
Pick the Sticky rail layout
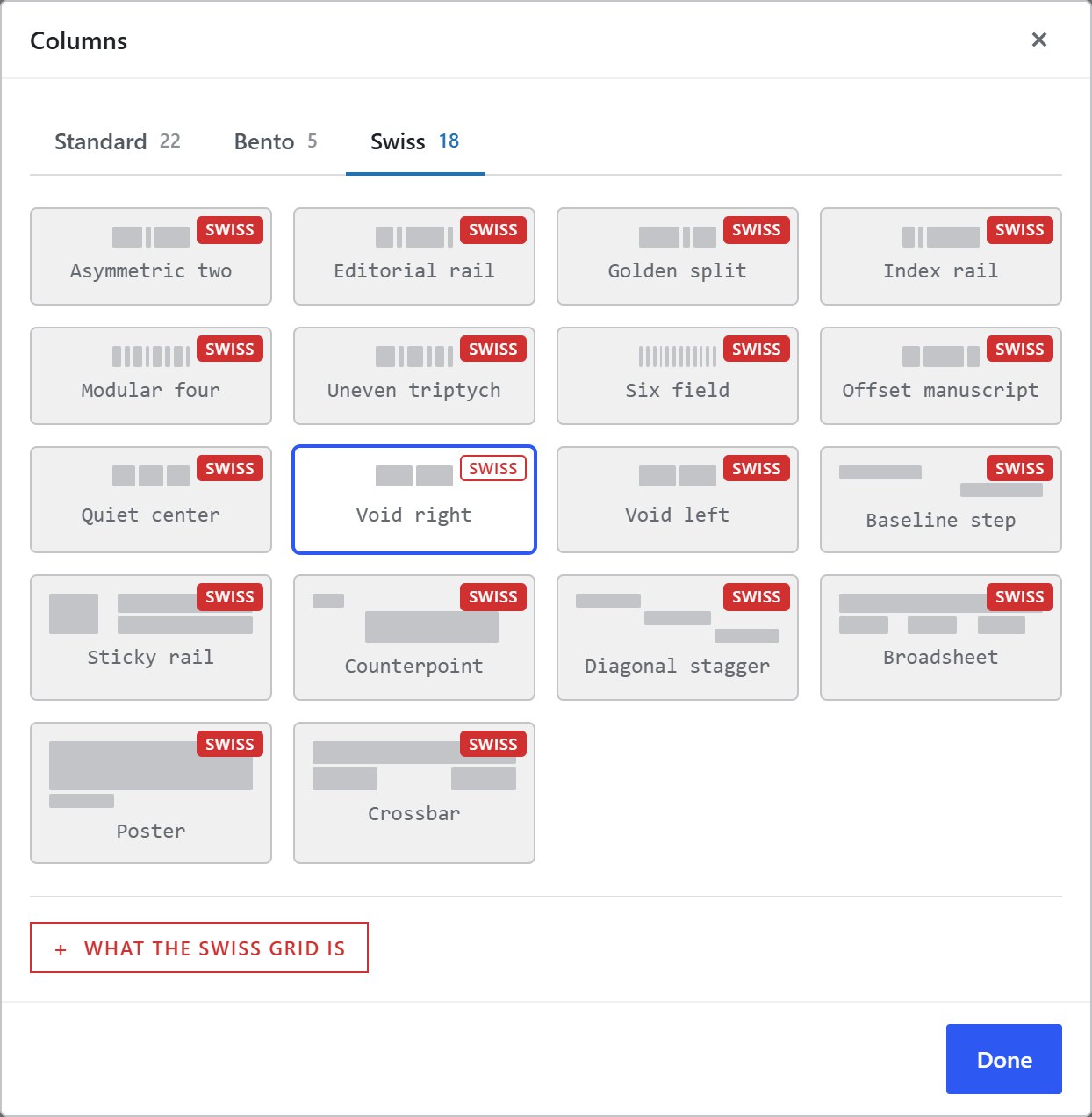pos(151,638)
